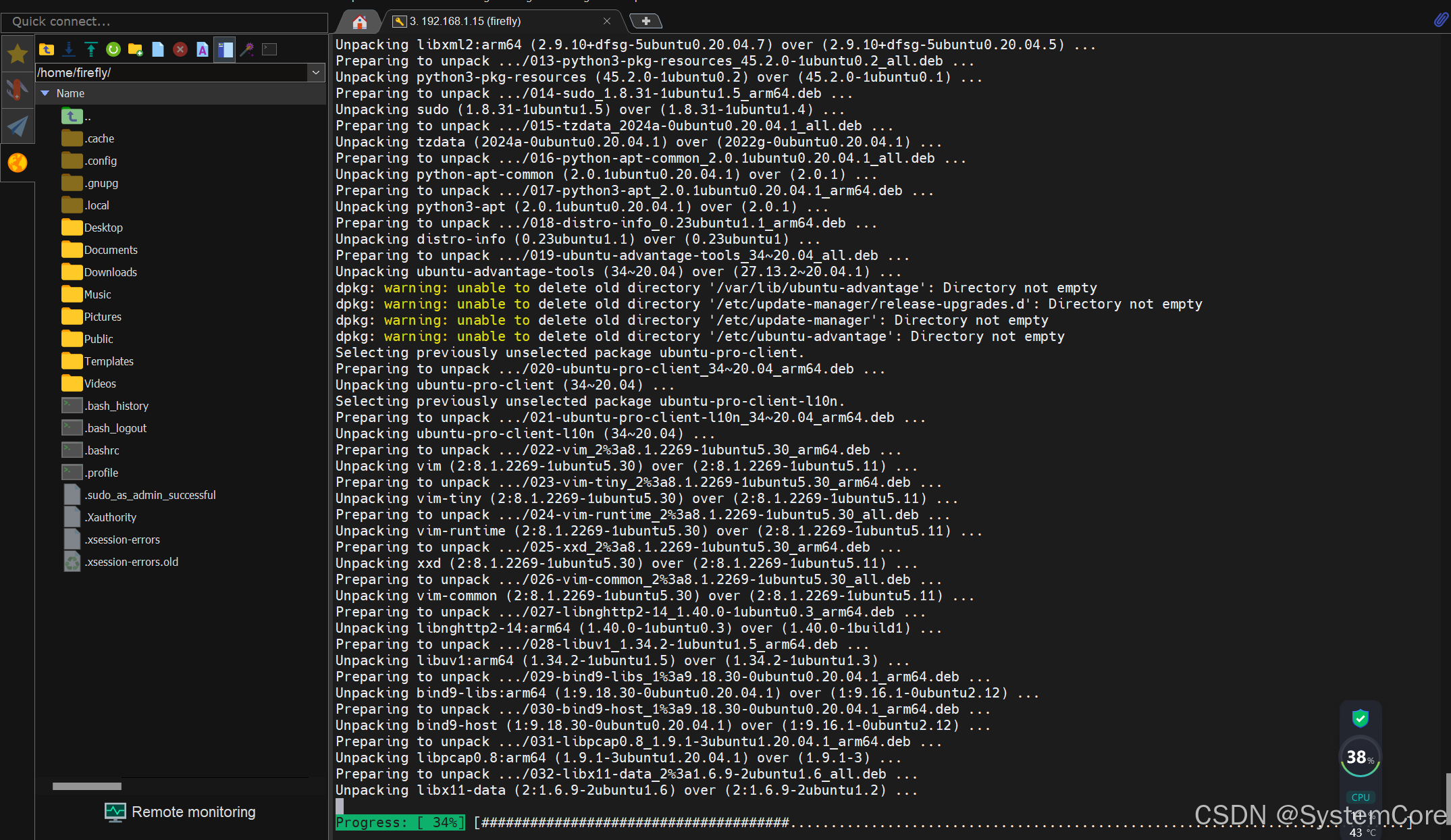Toggle the orange globe Sftp sidebar tab
The width and height of the screenshot is (1451, 840).
tap(17, 163)
